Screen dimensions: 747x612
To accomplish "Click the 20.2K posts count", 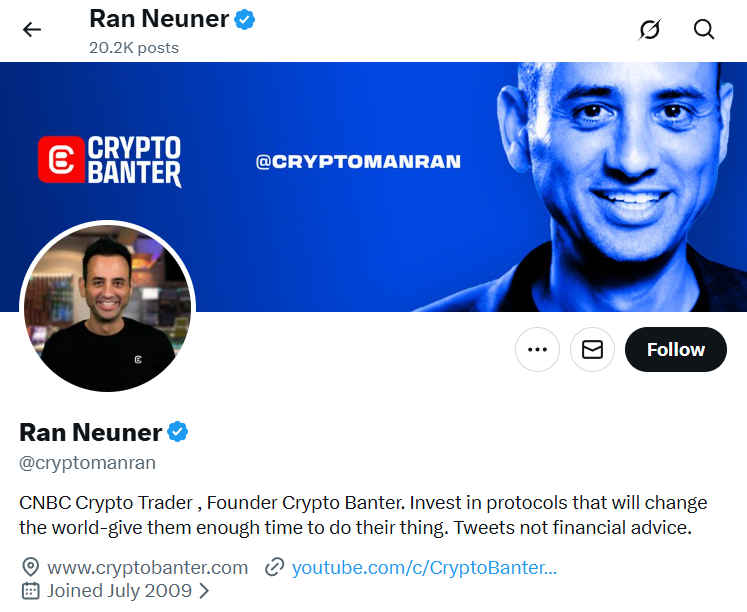I will tap(134, 47).
